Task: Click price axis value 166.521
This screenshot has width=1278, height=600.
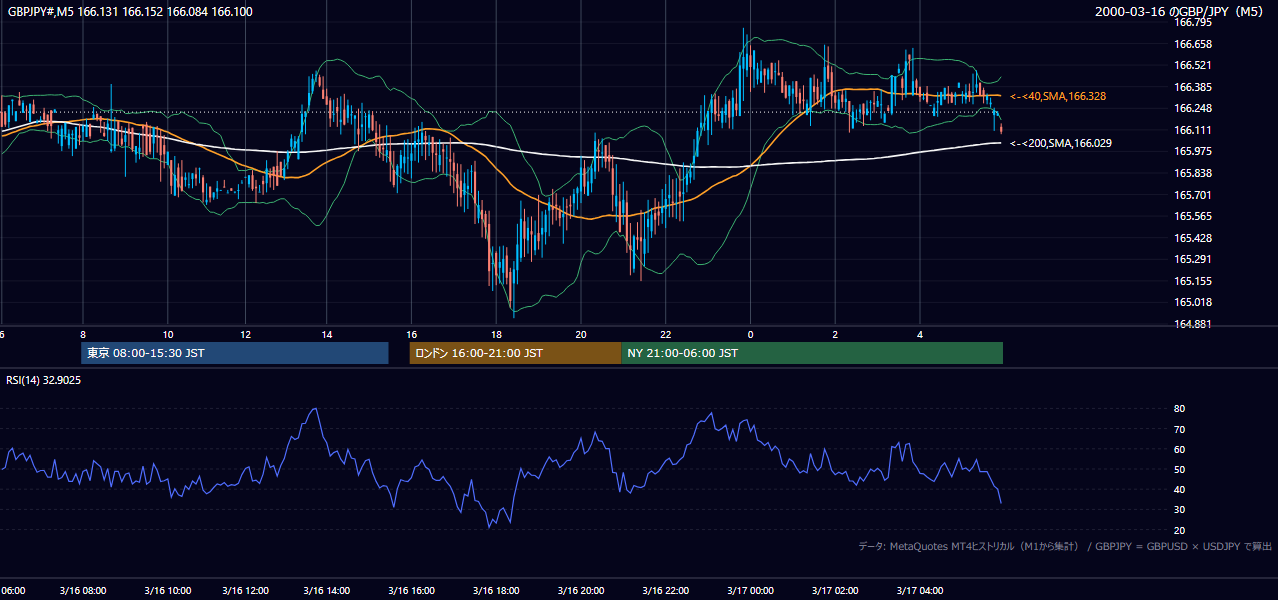Action: click(x=1194, y=65)
